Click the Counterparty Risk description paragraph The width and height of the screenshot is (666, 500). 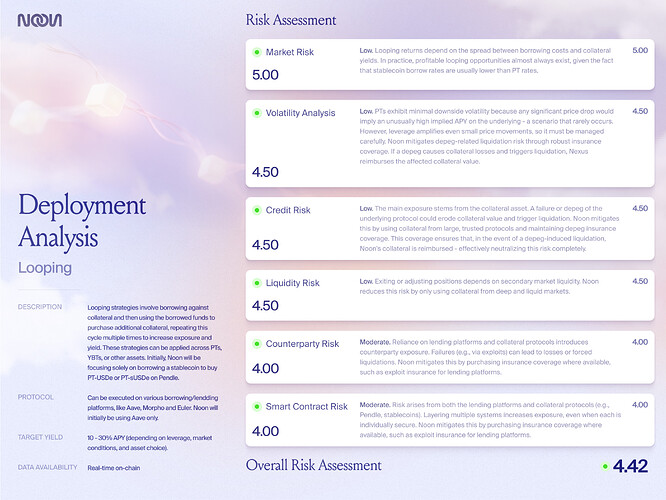485,357
